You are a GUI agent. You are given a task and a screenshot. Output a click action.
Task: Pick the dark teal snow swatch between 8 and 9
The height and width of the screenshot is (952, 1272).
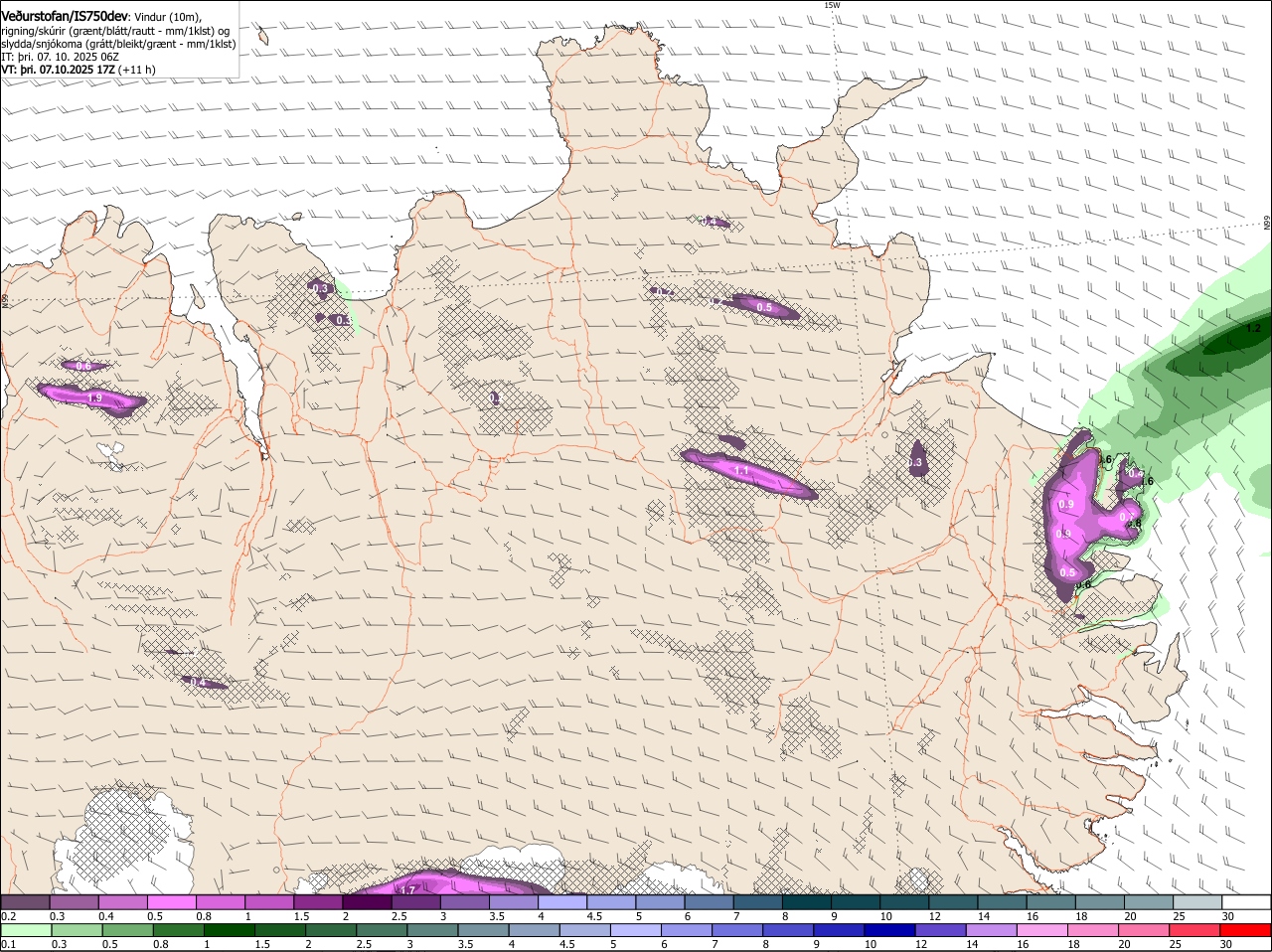(x=807, y=902)
